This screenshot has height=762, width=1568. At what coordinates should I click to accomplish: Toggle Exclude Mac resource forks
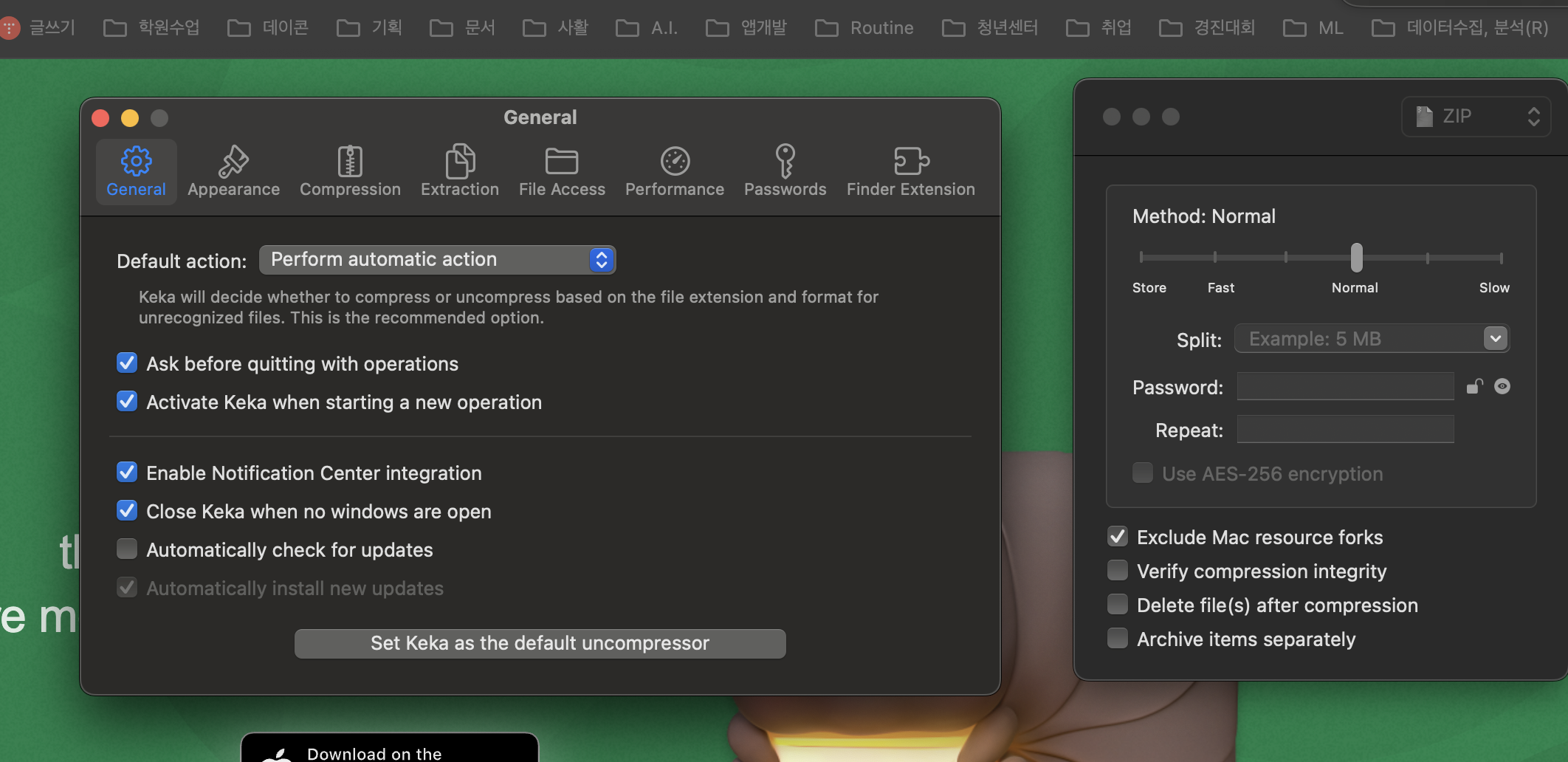coord(1118,537)
